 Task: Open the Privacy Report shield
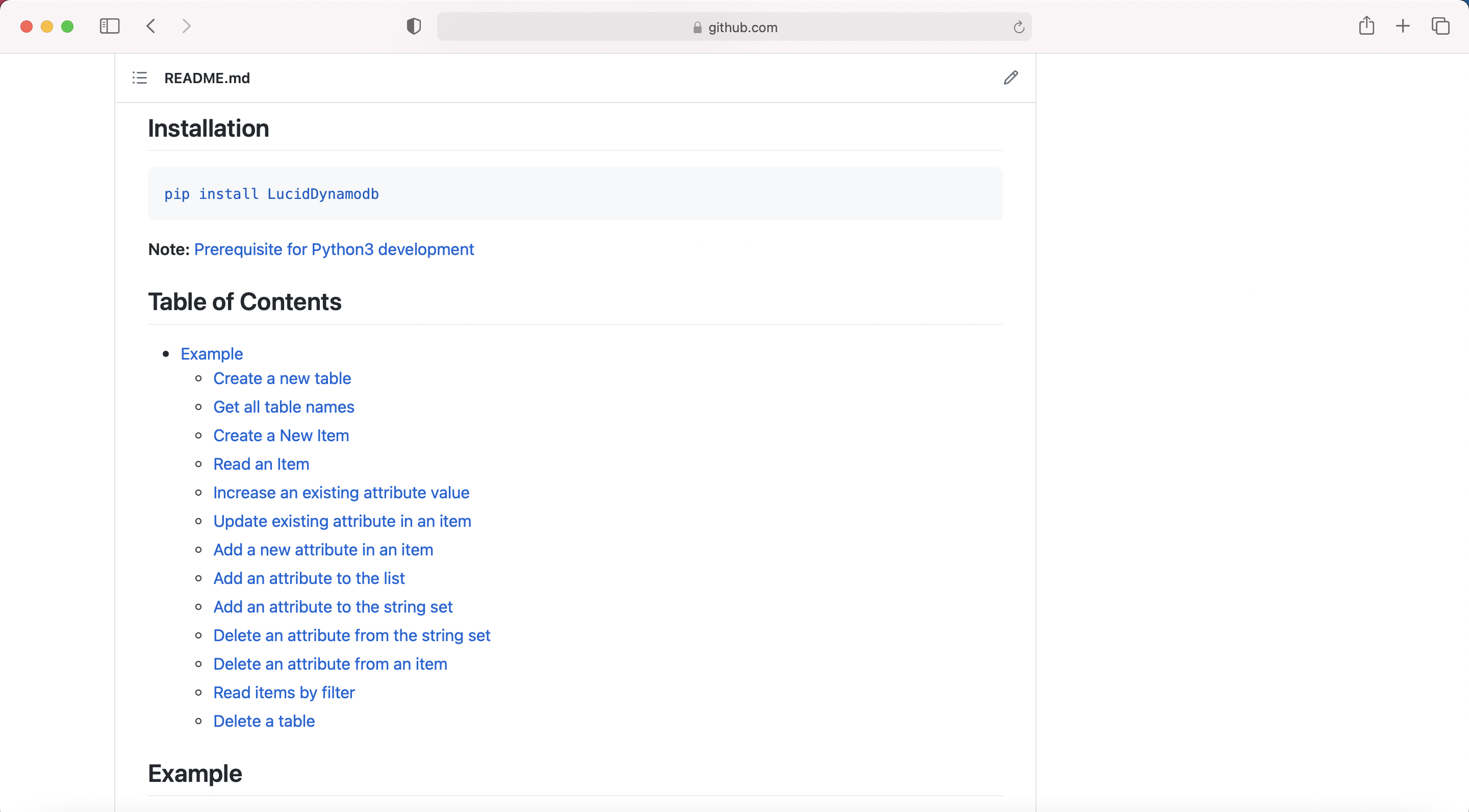point(414,26)
